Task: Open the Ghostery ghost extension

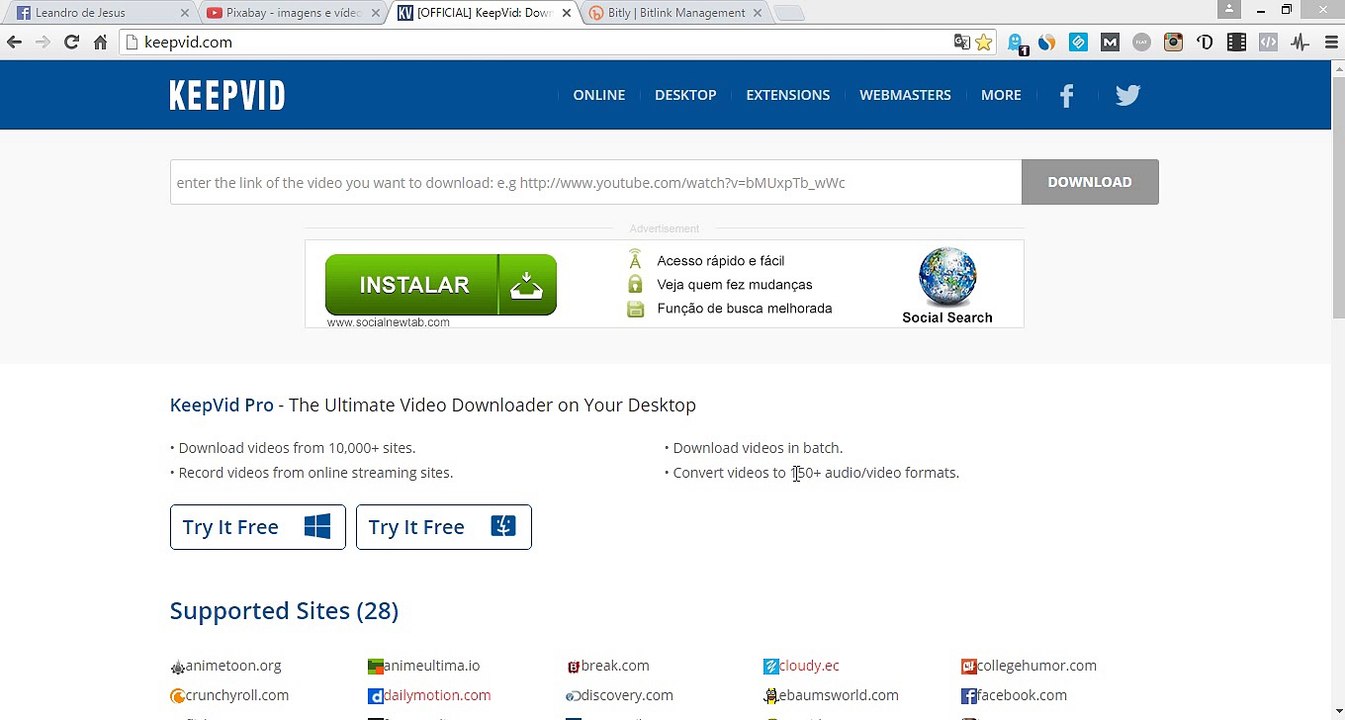Action: 1018,43
